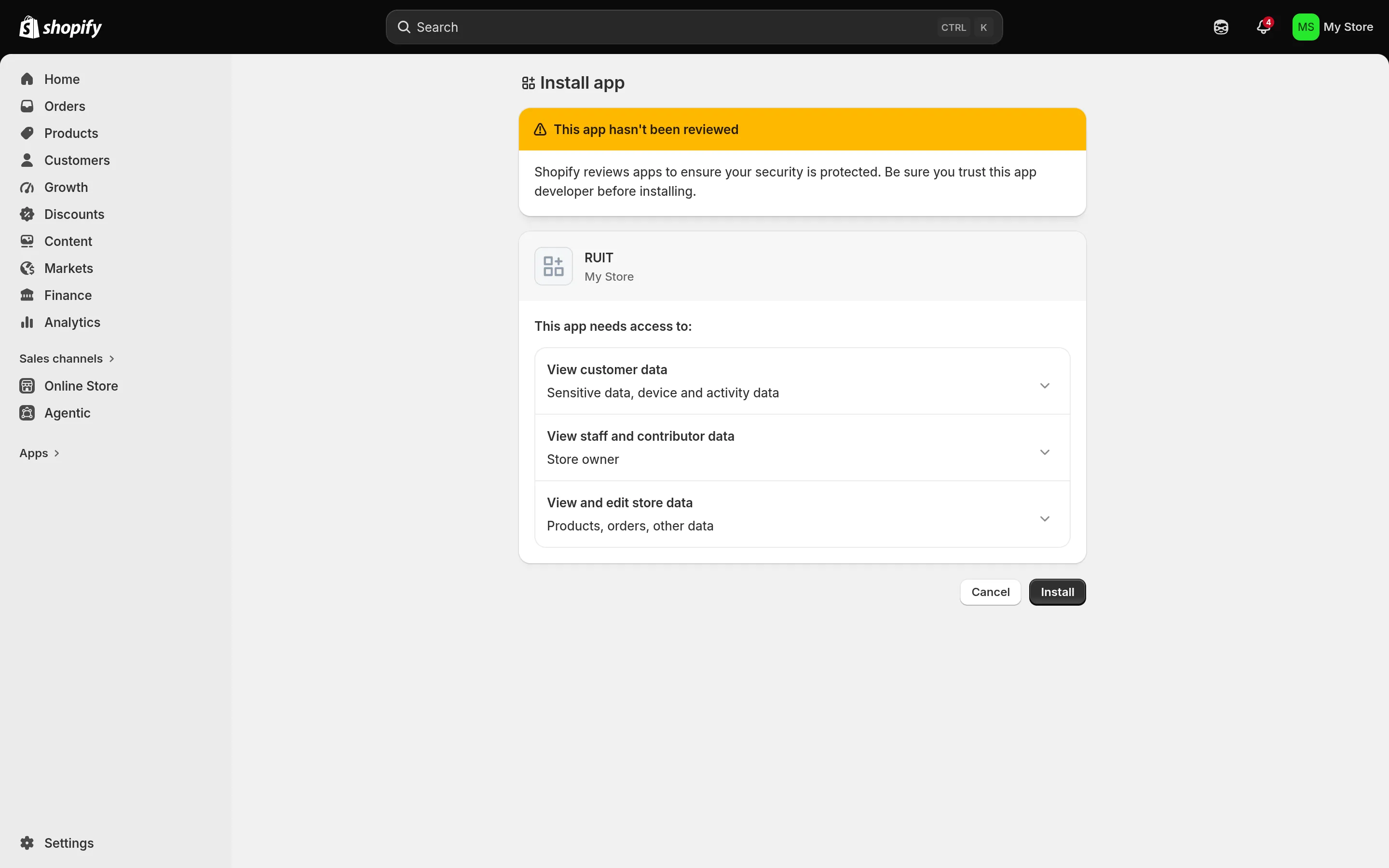Click the Settings gear icon
The width and height of the screenshot is (1389, 868).
click(27, 843)
